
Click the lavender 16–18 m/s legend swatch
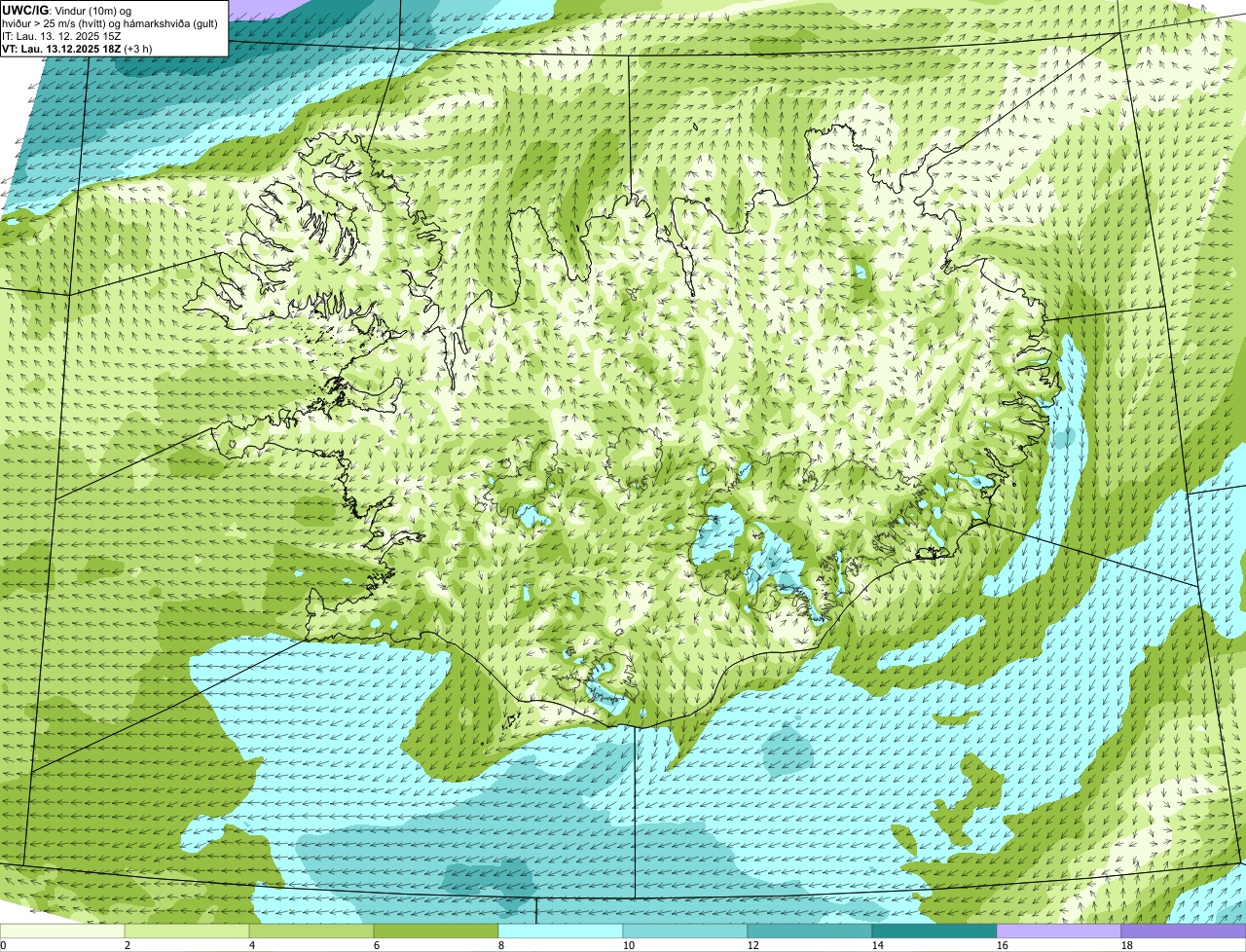click(x=1059, y=932)
